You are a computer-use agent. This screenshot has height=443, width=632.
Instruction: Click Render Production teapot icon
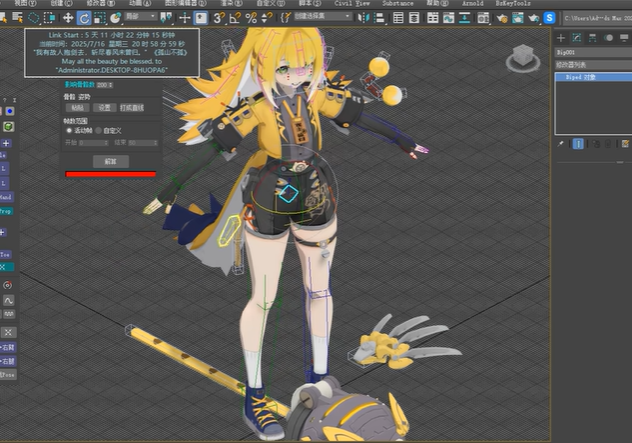[x=534, y=18]
